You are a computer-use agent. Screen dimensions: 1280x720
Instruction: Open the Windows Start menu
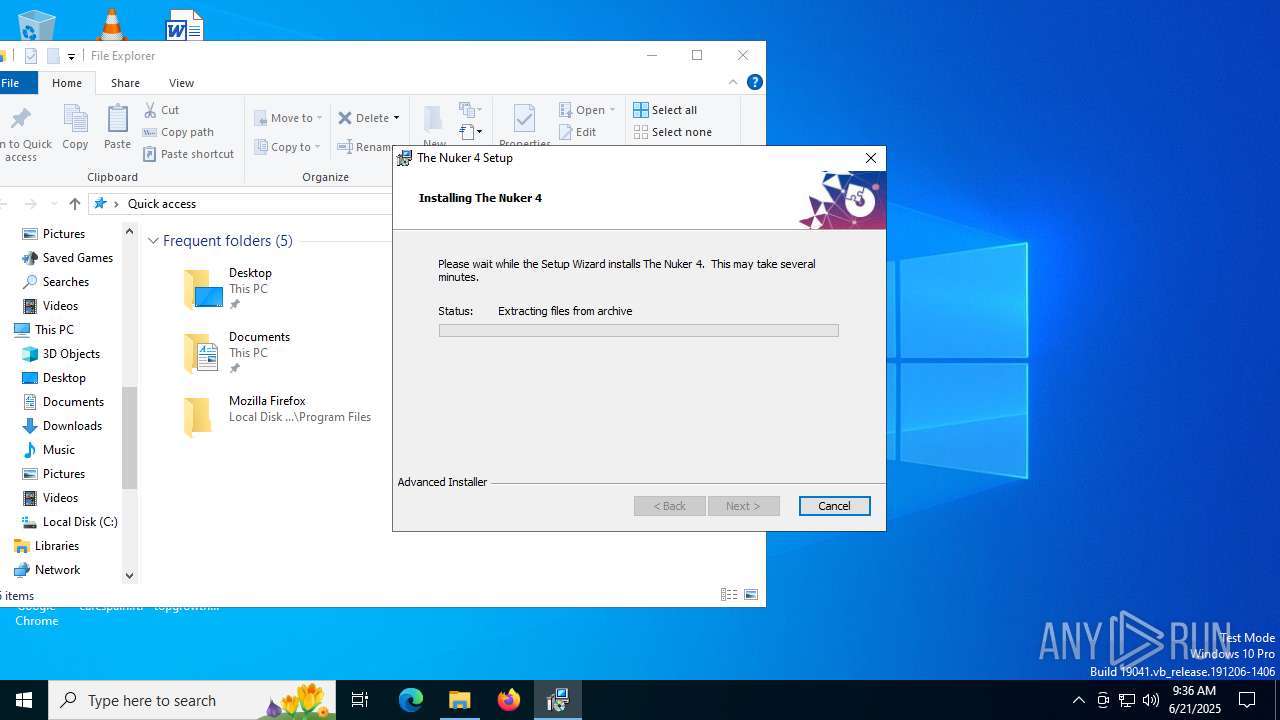click(x=24, y=700)
